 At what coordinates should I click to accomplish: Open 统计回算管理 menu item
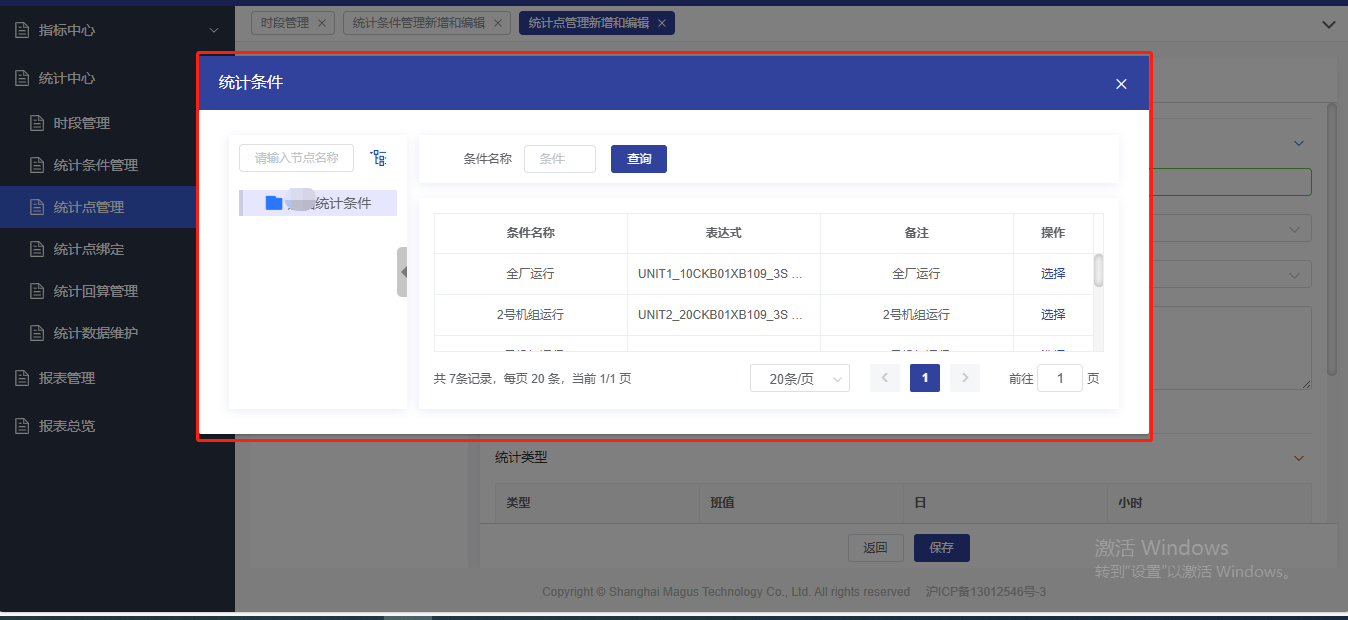tap(96, 291)
